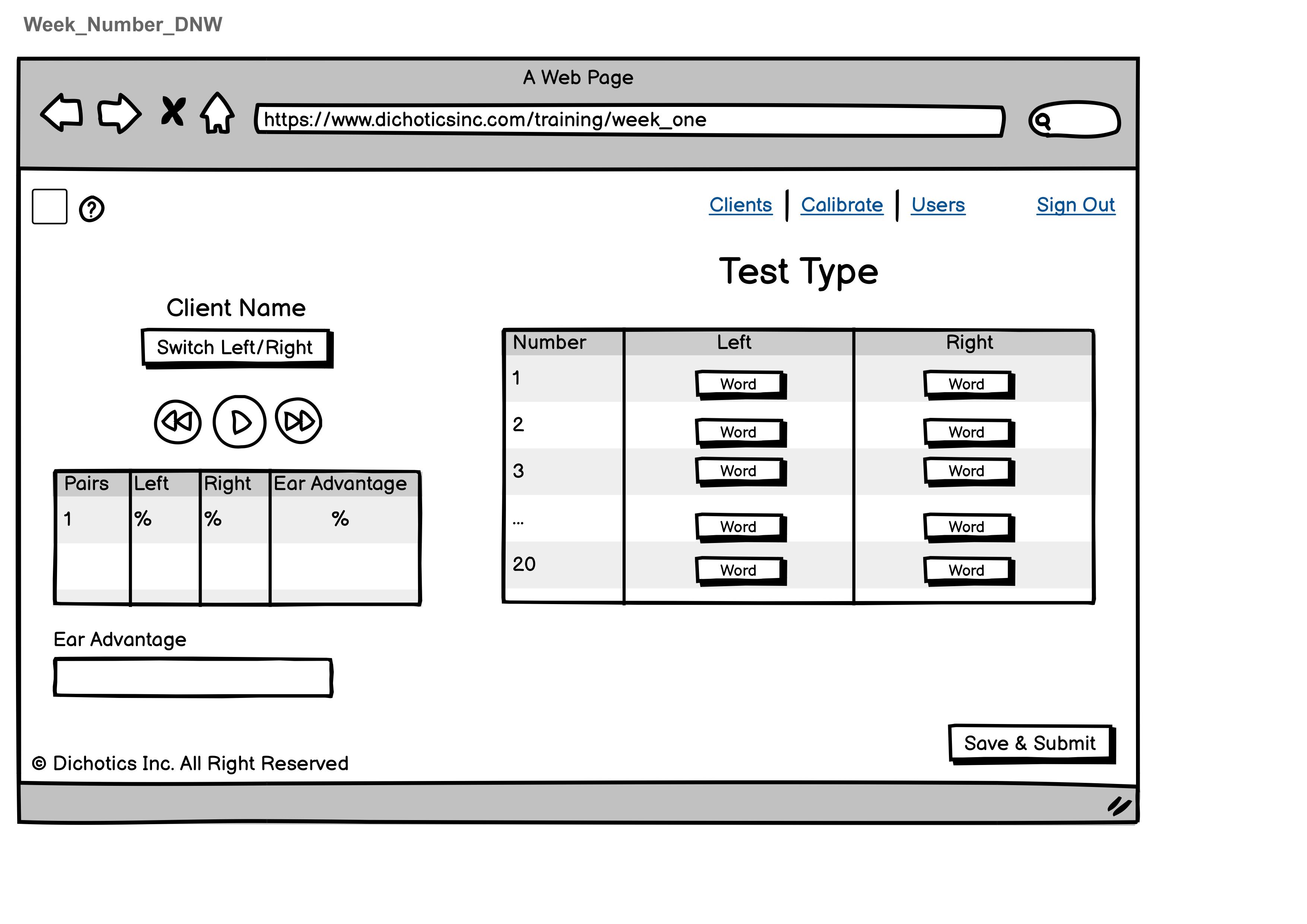Click the search magnifier icon

(x=1042, y=121)
